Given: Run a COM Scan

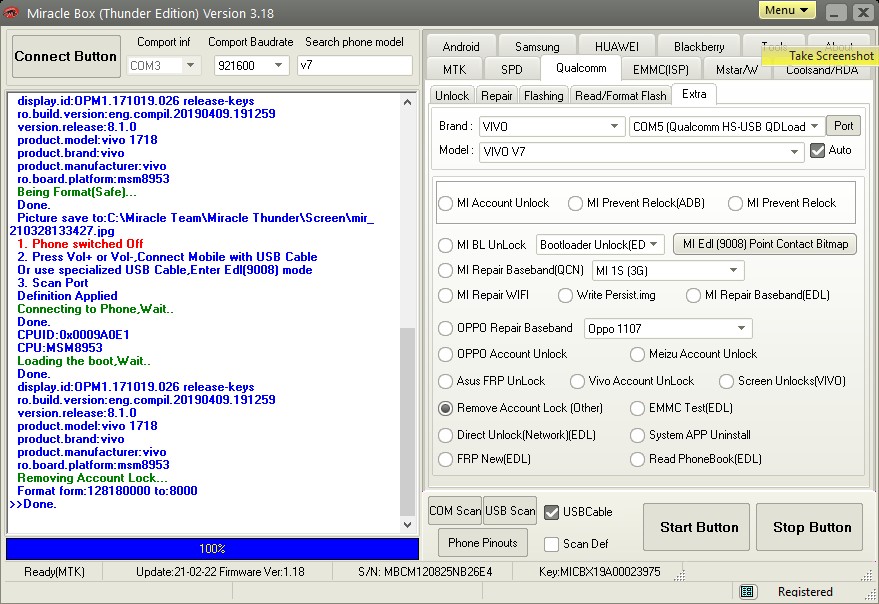Looking at the screenshot, I should (x=455, y=511).
